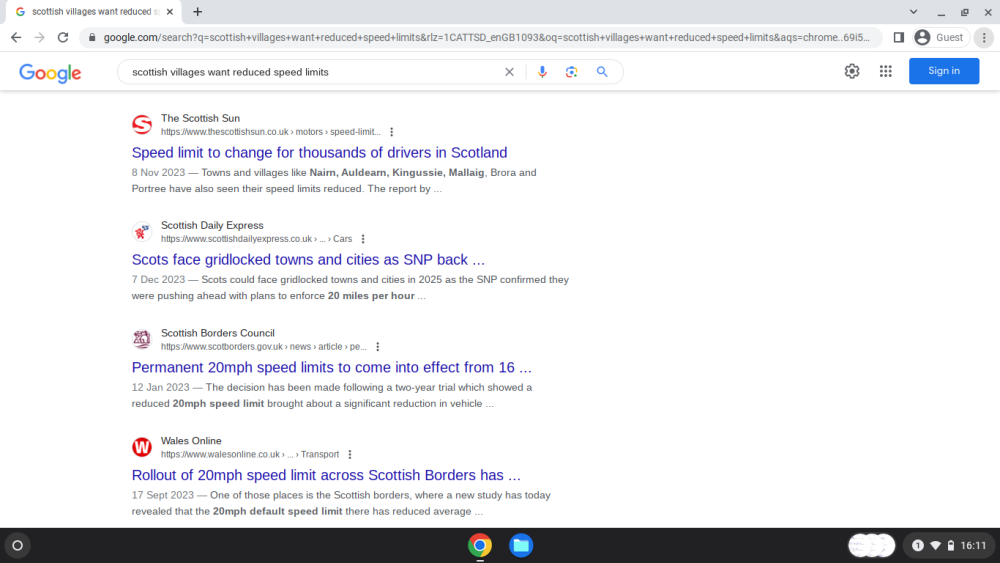Open 'Speed limit to change for thousands' result

coord(320,152)
